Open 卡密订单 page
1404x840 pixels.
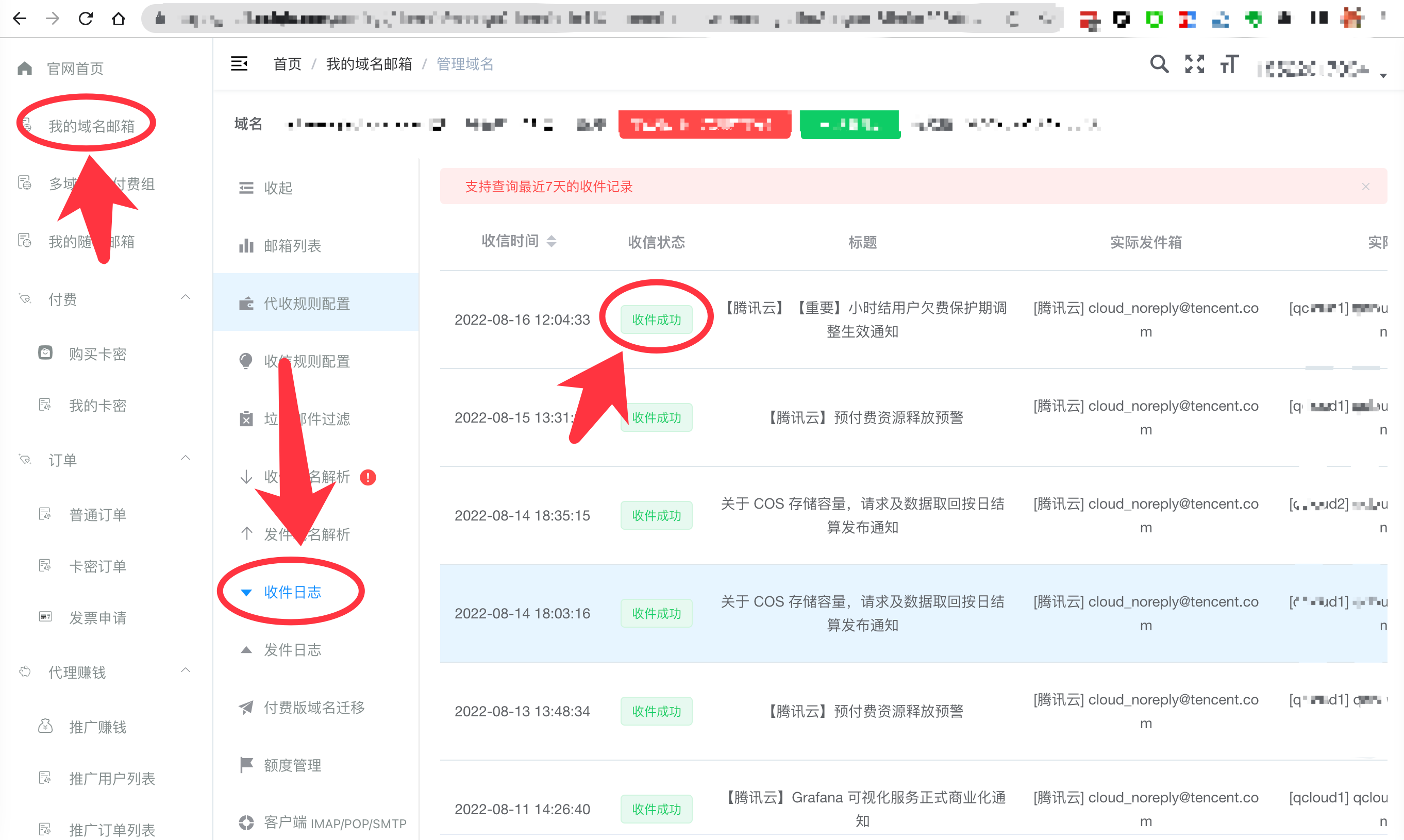click(x=97, y=566)
